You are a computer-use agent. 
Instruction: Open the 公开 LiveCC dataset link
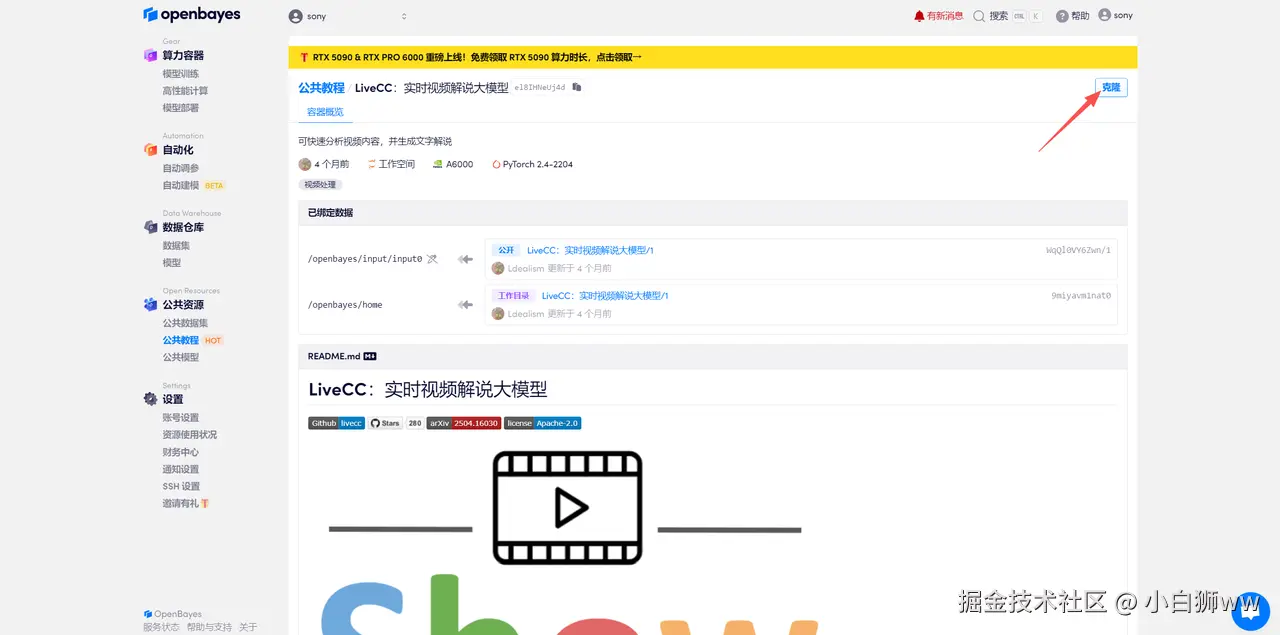(590, 250)
